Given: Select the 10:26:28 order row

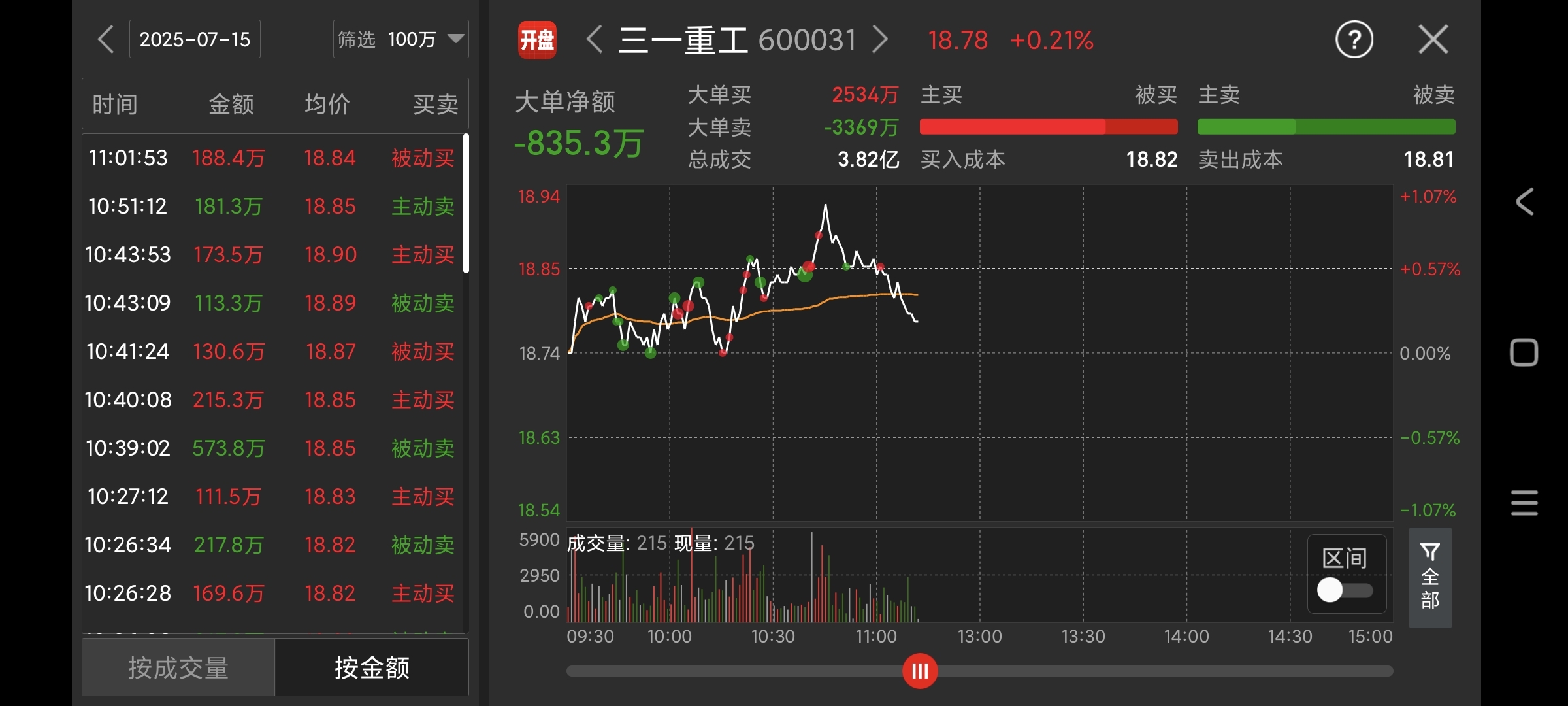Looking at the screenshot, I should pos(272,594).
